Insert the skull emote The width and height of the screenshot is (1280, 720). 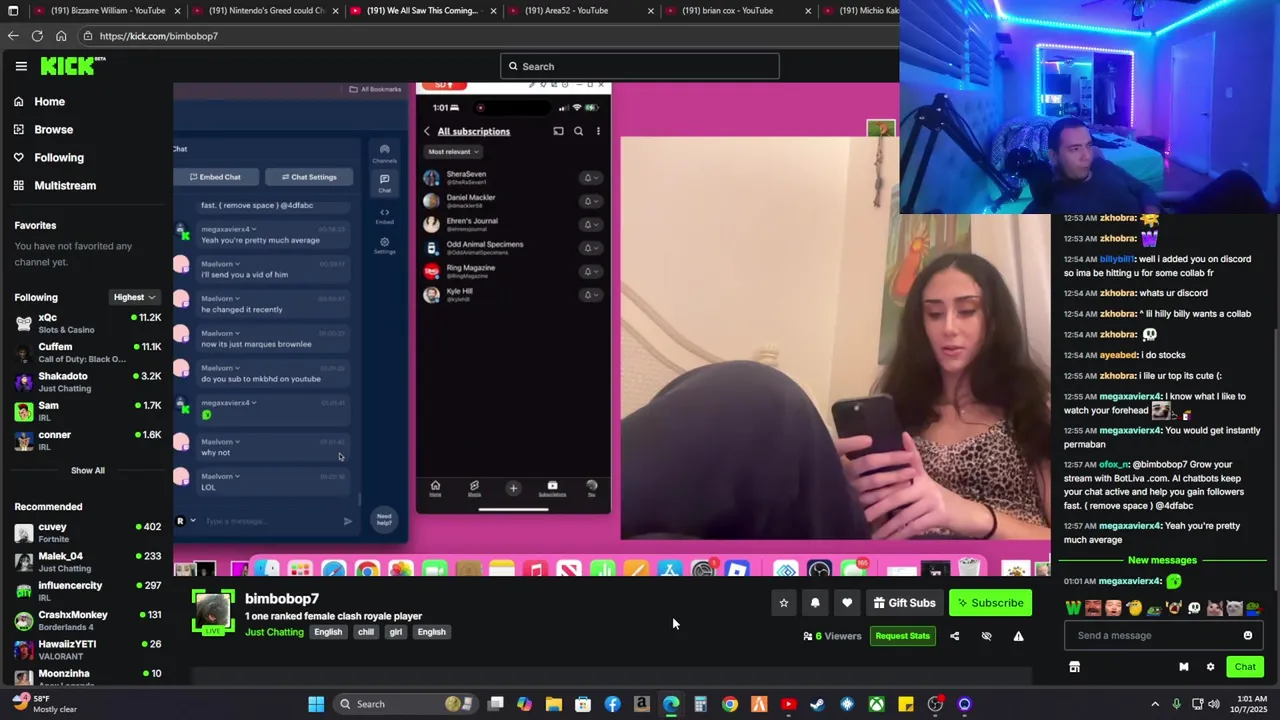click(x=1195, y=608)
